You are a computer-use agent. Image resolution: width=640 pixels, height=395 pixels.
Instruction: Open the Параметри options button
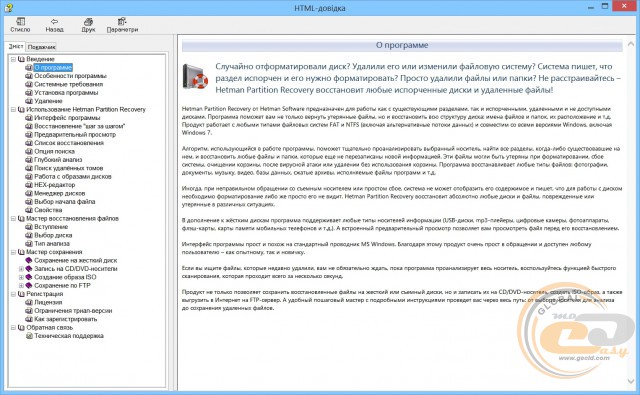[x=122, y=25]
